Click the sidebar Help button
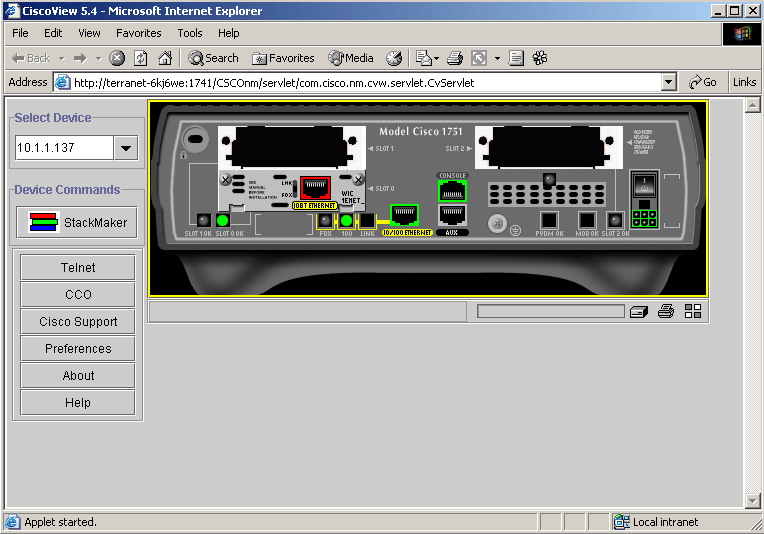764x534 pixels. point(78,402)
